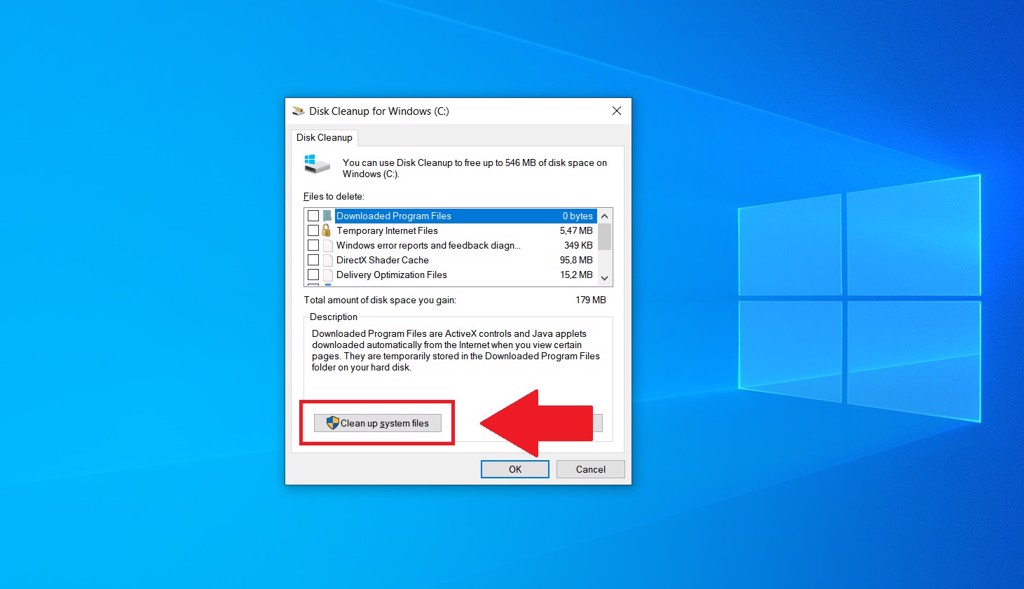Click the file list scroll down arrow
Viewport: 1024px width, 589px height.
click(605, 278)
